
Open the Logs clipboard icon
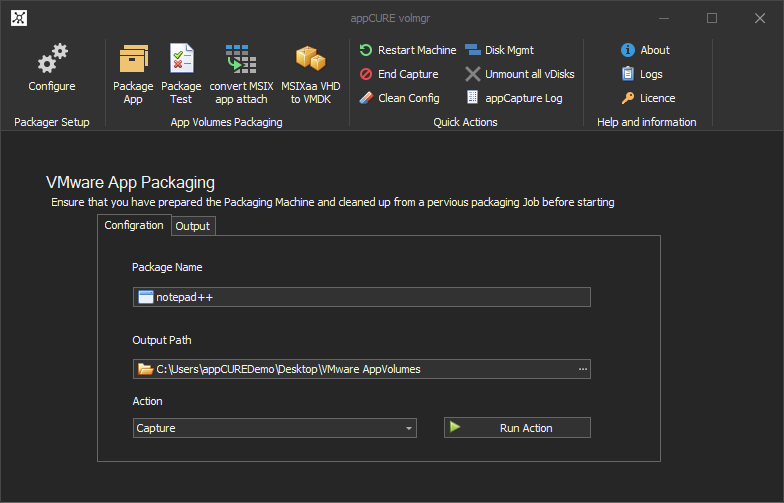click(628, 74)
